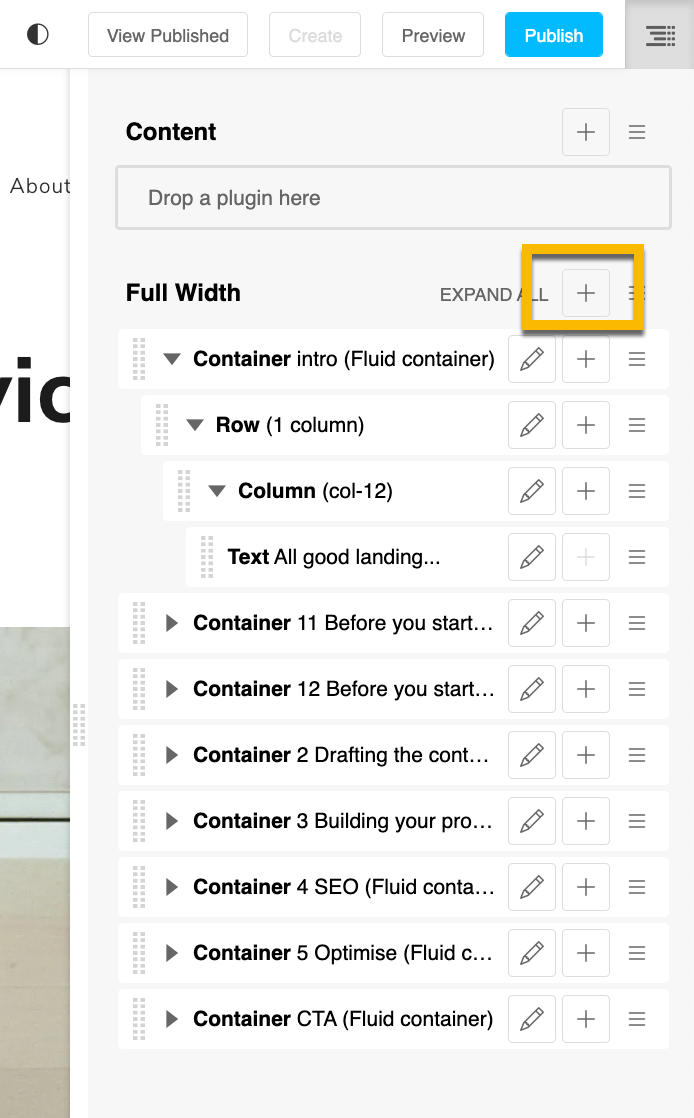Open the Row 1 column settings menu
This screenshot has height=1118, width=694.
click(x=637, y=426)
